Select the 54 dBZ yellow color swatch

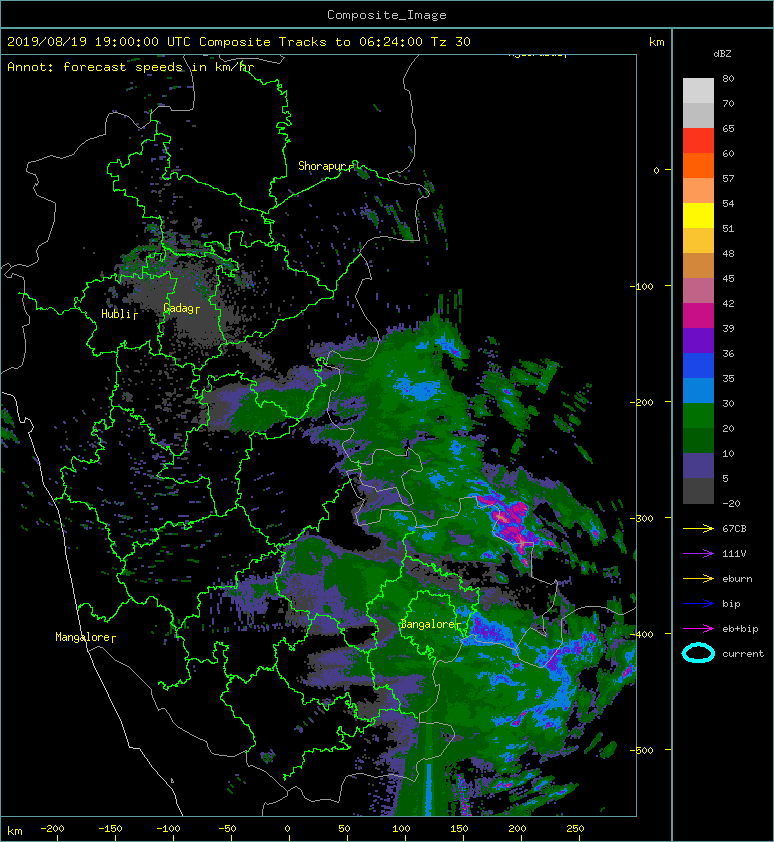pos(698,215)
